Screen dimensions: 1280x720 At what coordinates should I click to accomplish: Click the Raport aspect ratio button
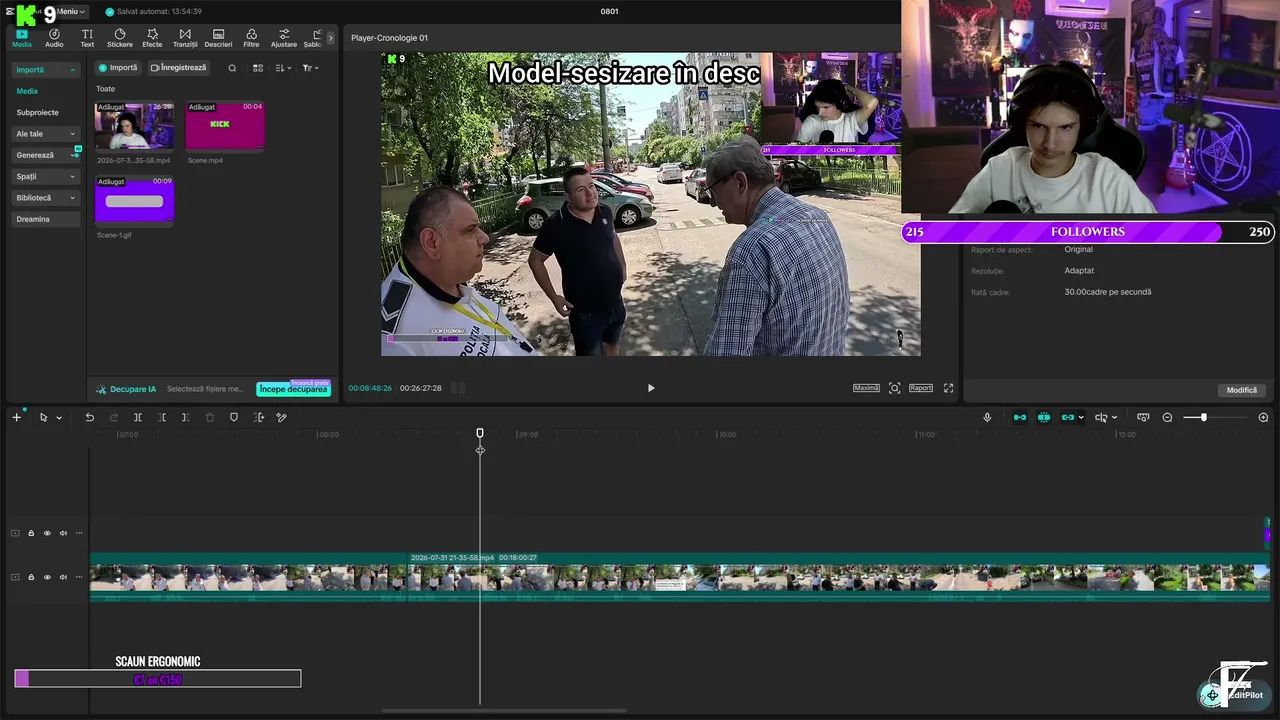(x=921, y=388)
